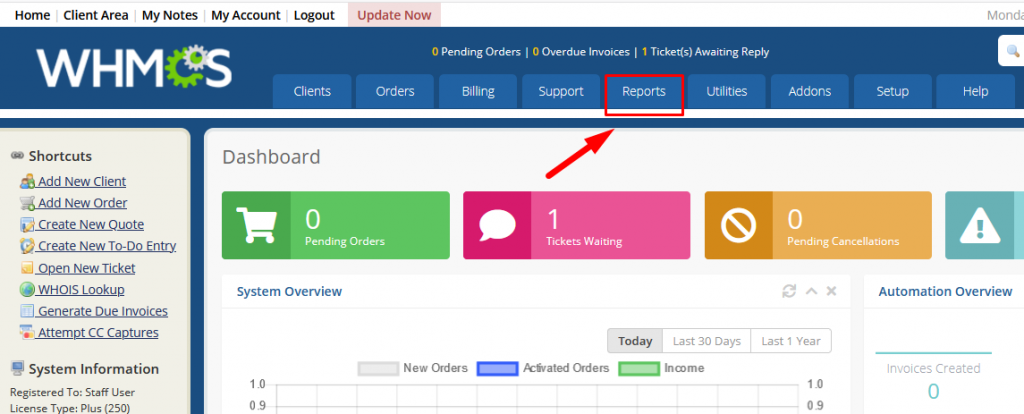The height and width of the screenshot is (414, 1024).
Task: Click the Update Now button
Action: [394, 15]
